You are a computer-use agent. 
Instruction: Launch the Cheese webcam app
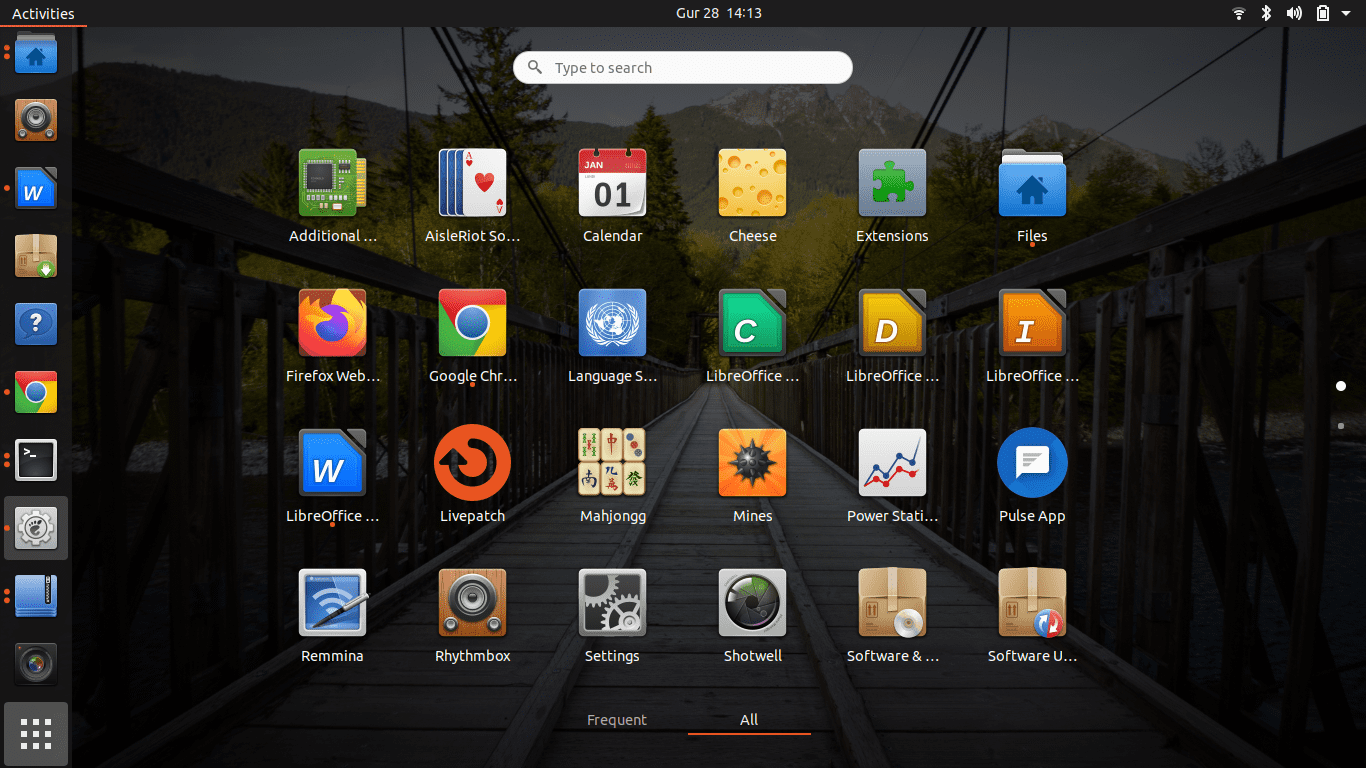coord(753,196)
